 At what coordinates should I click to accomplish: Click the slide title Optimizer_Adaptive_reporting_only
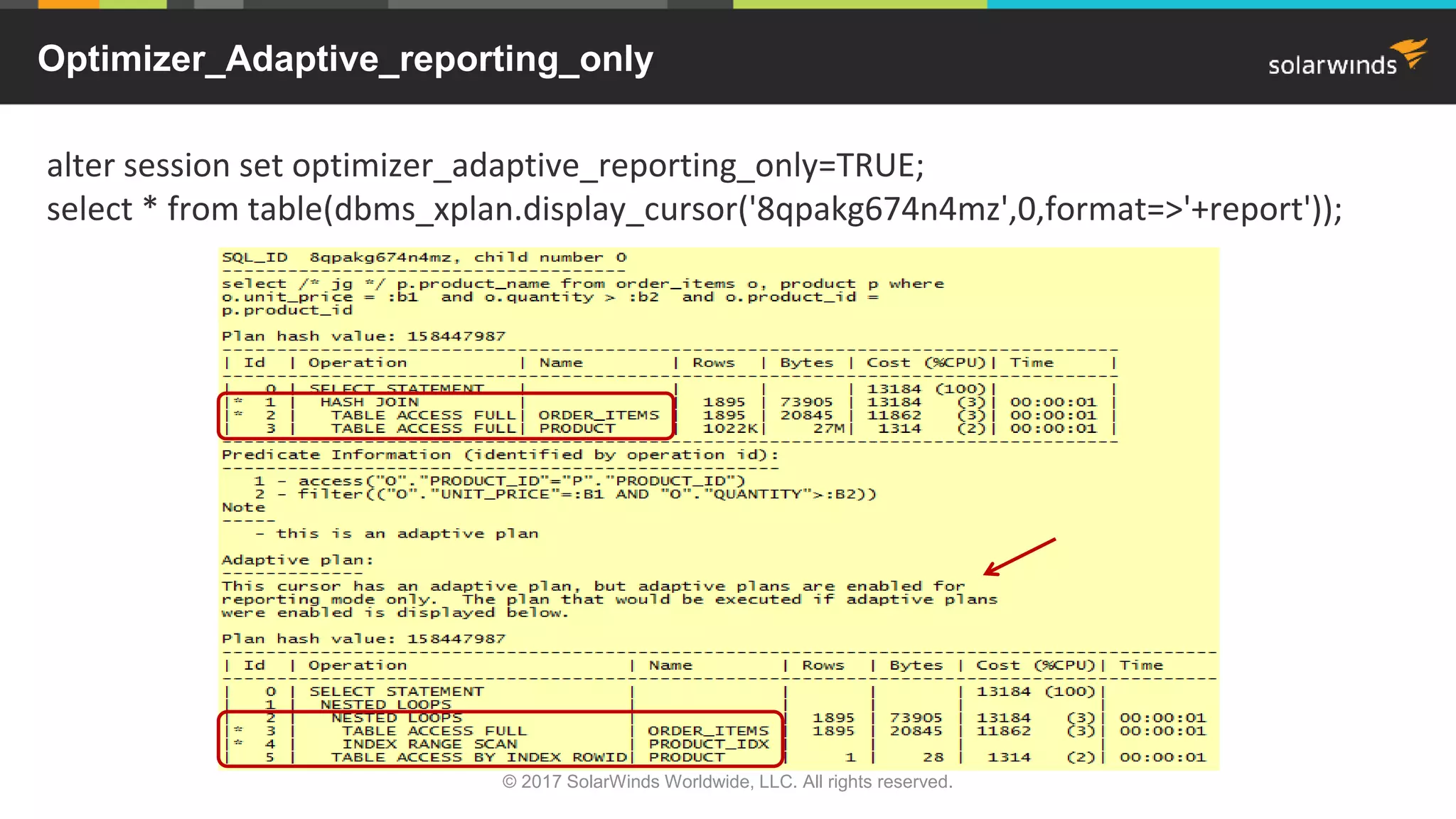click(x=346, y=59)
